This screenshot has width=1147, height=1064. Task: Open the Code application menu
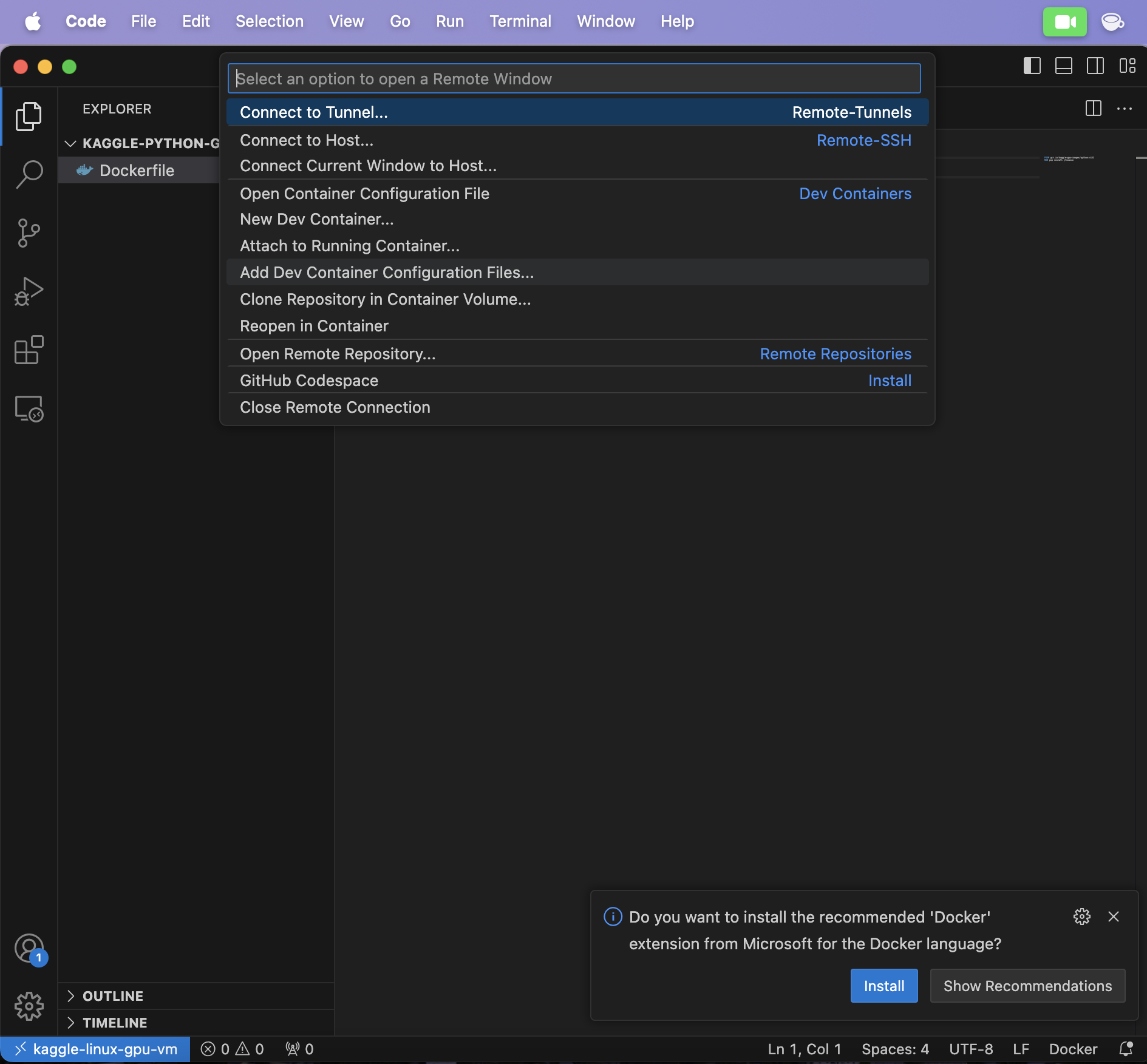tap(86, 21)
